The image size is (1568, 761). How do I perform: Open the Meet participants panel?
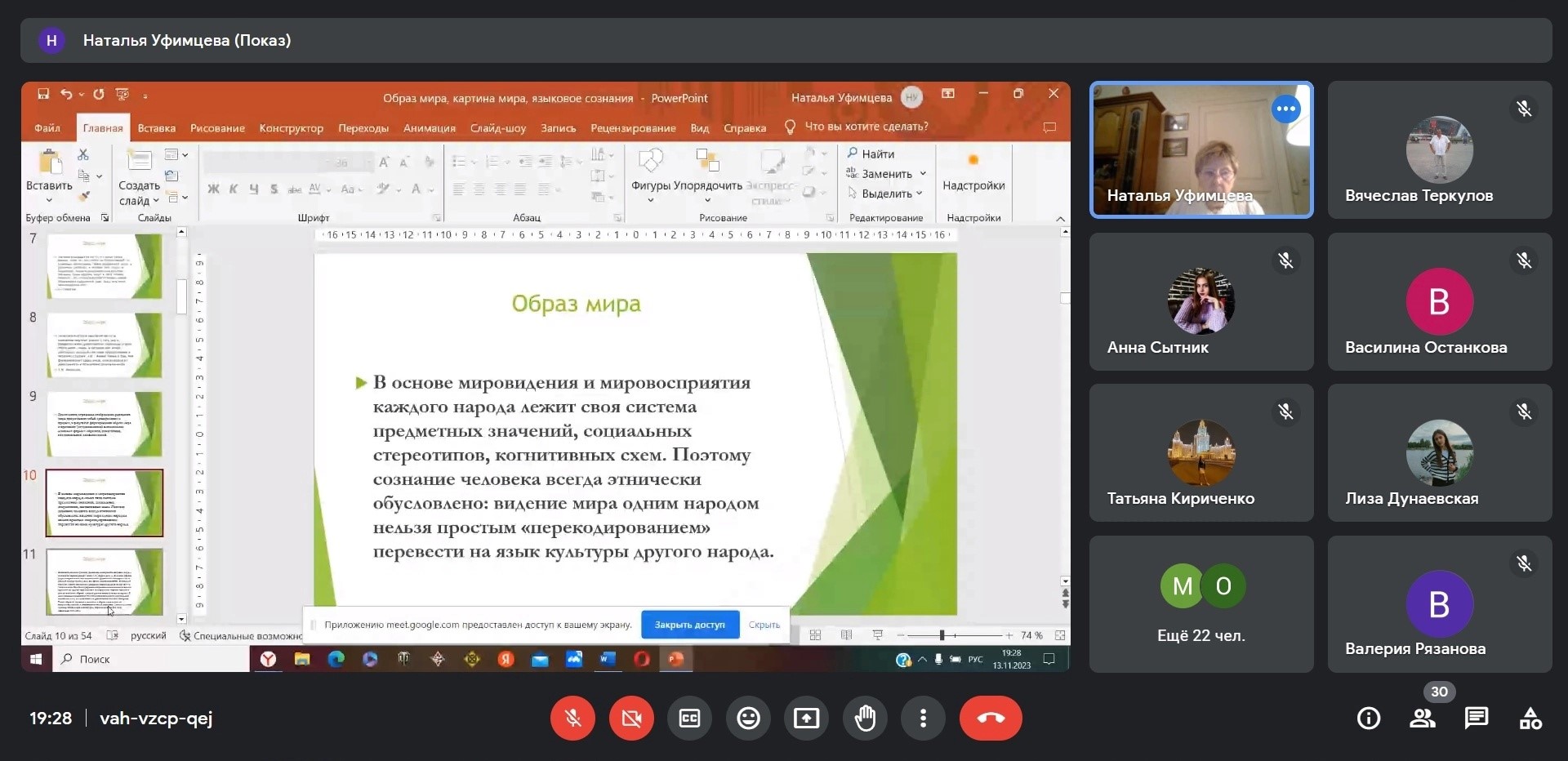coord(1423,718)
